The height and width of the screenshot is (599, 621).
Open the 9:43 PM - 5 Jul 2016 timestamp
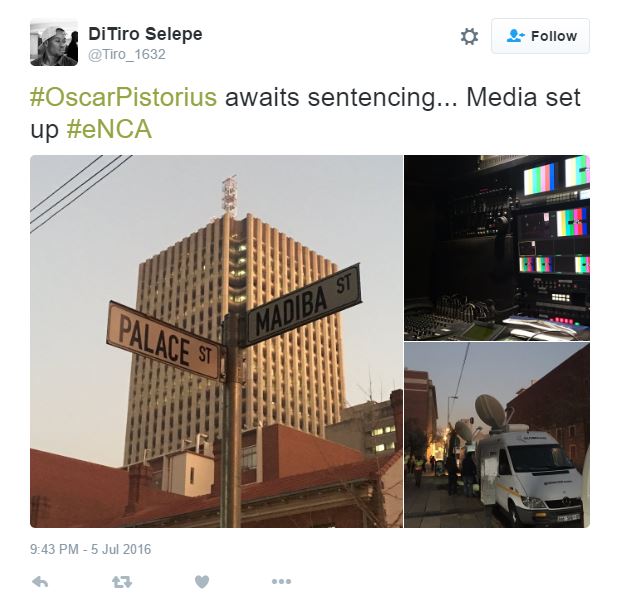click(91, 549)
